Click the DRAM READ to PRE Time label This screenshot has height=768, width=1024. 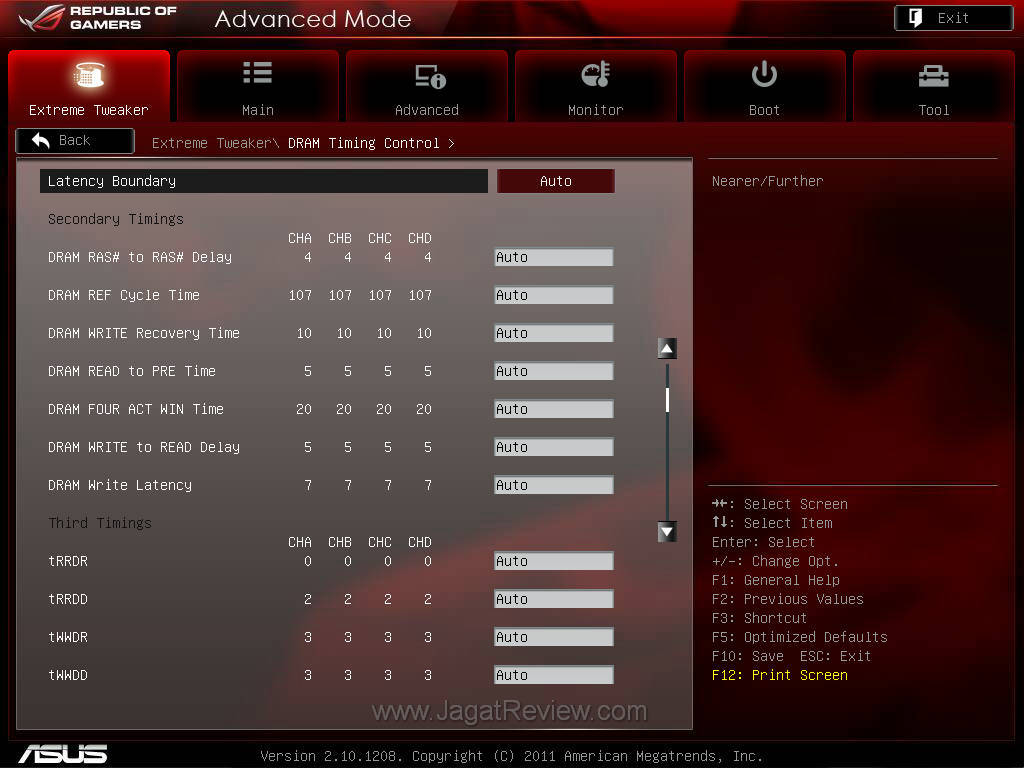pos(132,371)
